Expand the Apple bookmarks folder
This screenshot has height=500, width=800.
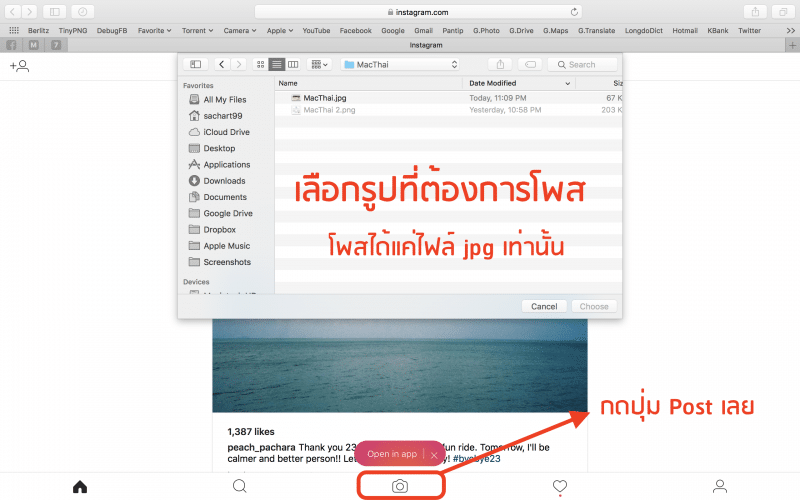280,31
